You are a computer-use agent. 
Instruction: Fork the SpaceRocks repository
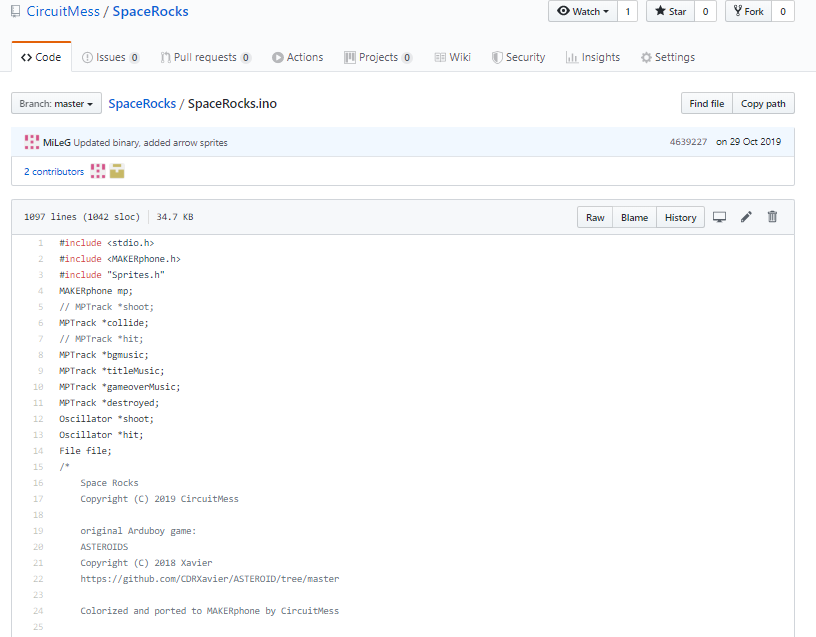[749, 11]
